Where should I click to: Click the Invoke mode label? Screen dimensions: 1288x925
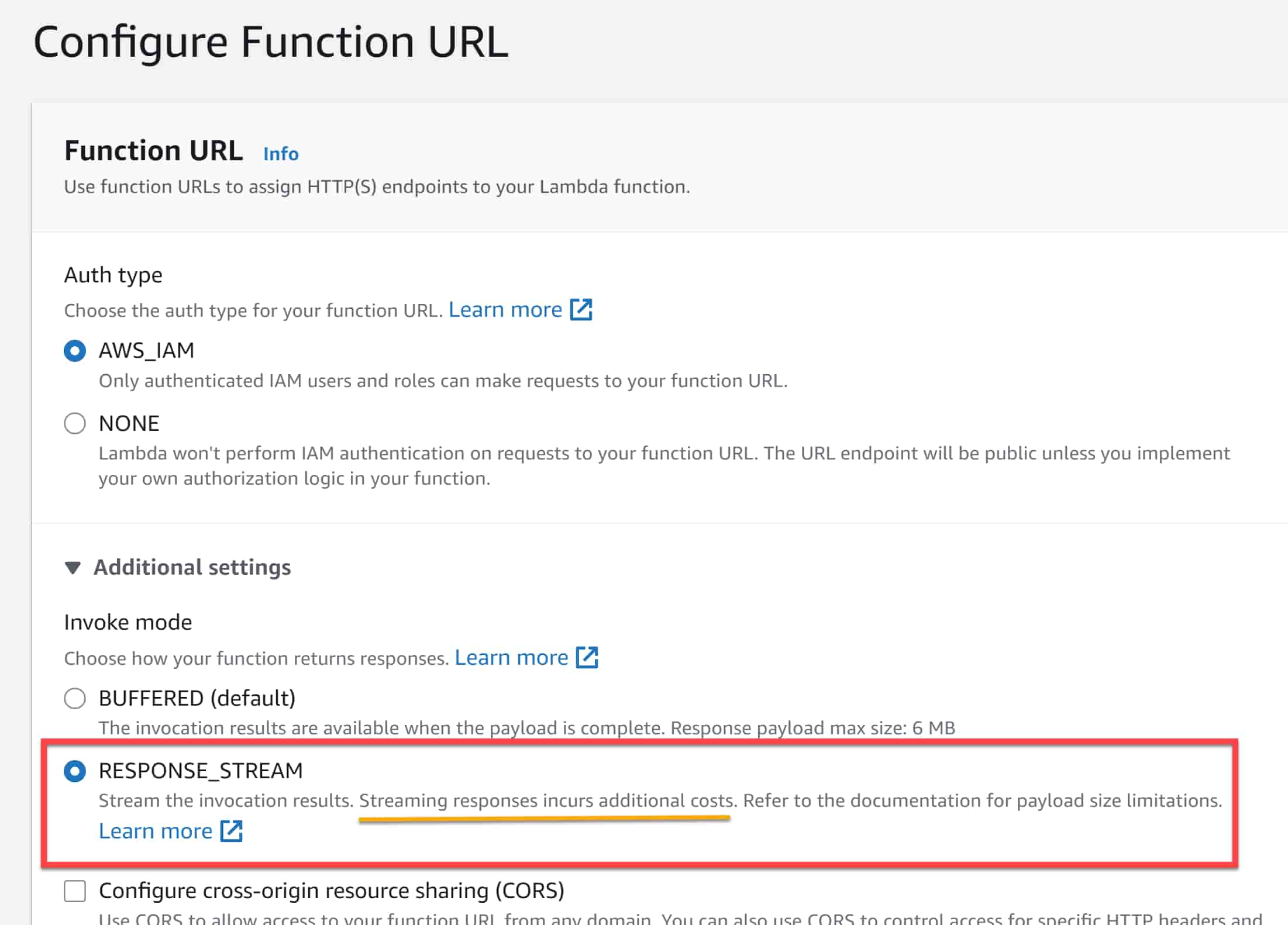[x=128, y=622]
